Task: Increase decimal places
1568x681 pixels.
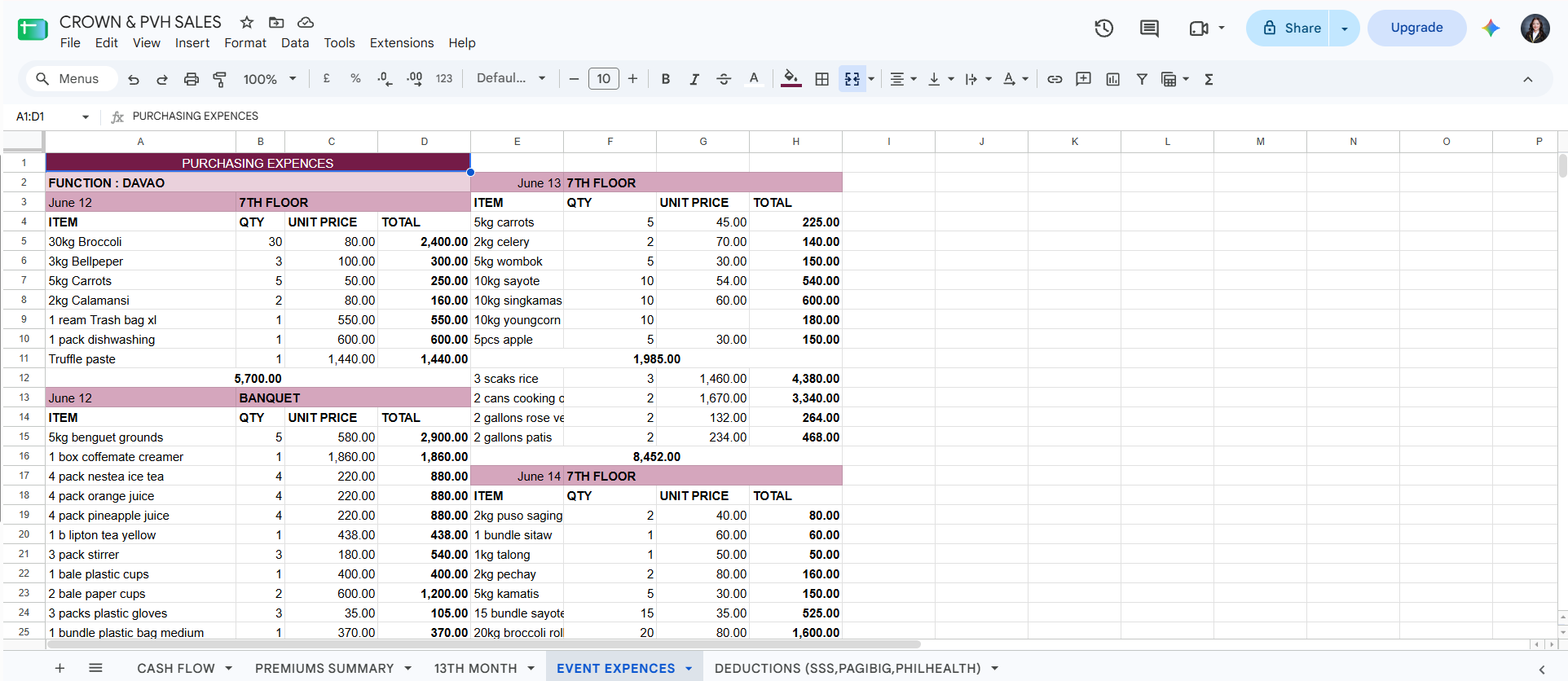Action: pyautogui.click(x=415, y=79)
